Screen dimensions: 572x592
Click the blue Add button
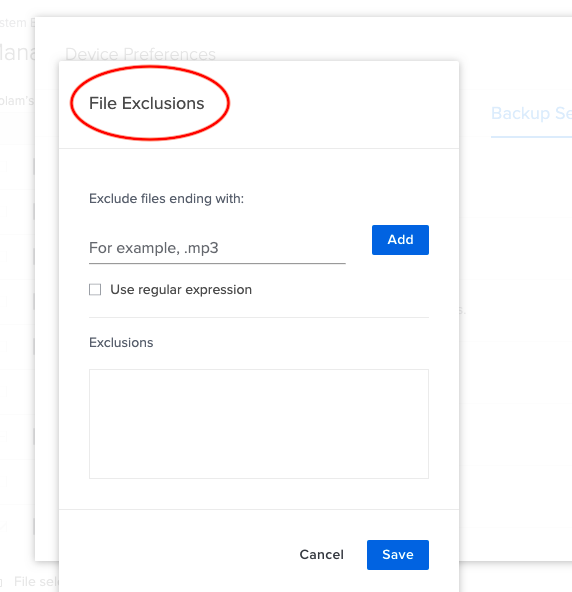point(400,240)
